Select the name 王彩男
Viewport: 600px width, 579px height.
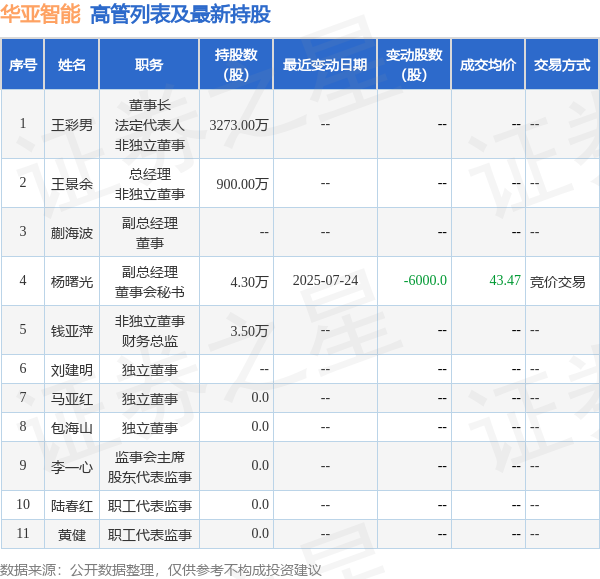pos(72,125)
